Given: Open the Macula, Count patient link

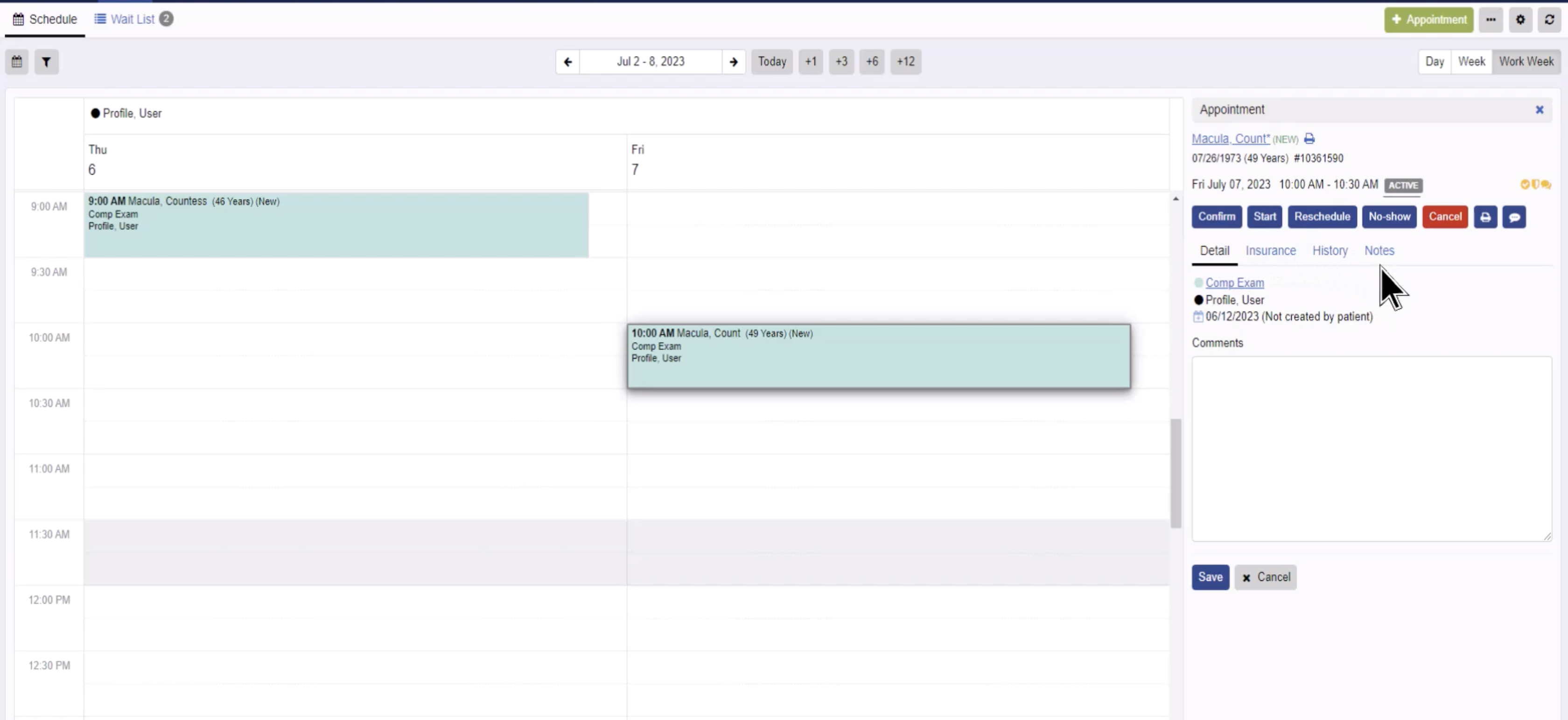Looking at the screenshot, I should [x=1230, y=139].
